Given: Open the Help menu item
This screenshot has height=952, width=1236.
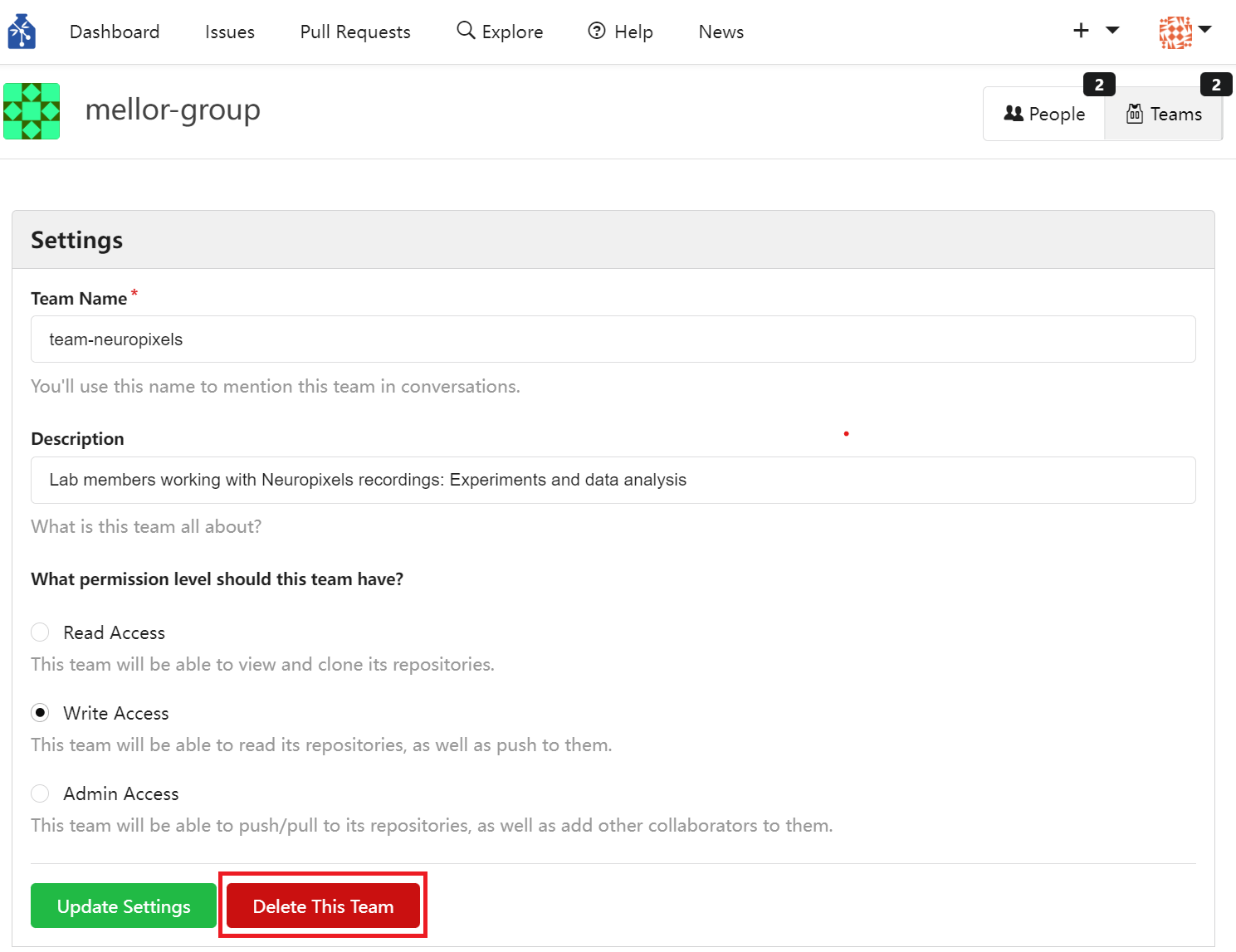Looking at the screenshot, I should (621, 32).
